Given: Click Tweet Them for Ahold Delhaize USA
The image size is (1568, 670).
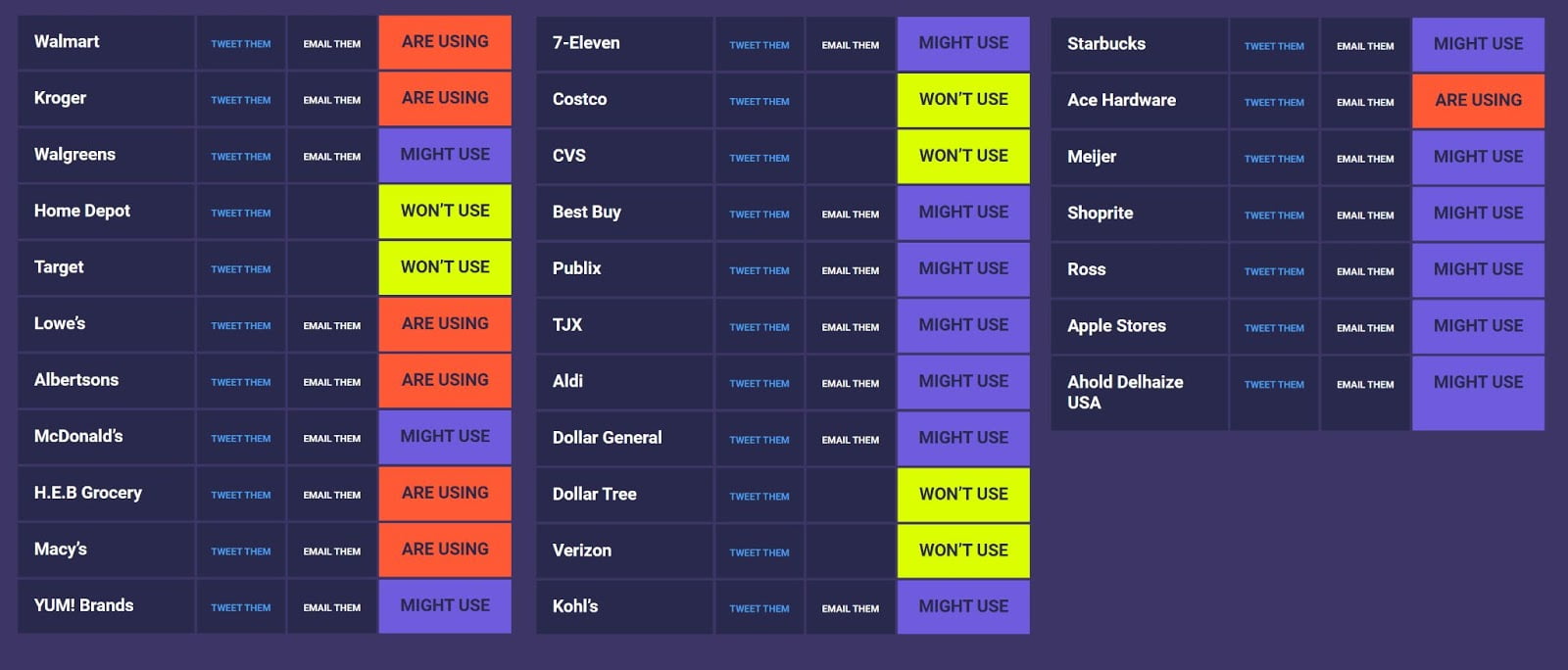Looking at the screenshot, I should click(1274, 384).
